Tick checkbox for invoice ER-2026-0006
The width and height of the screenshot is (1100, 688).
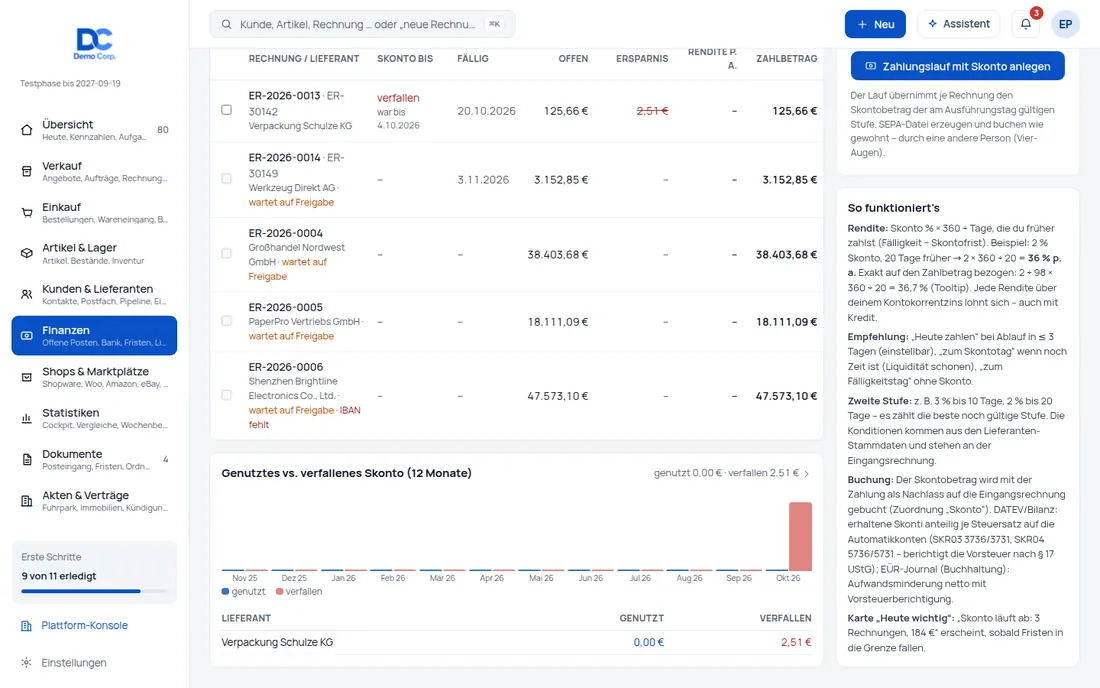227,396
